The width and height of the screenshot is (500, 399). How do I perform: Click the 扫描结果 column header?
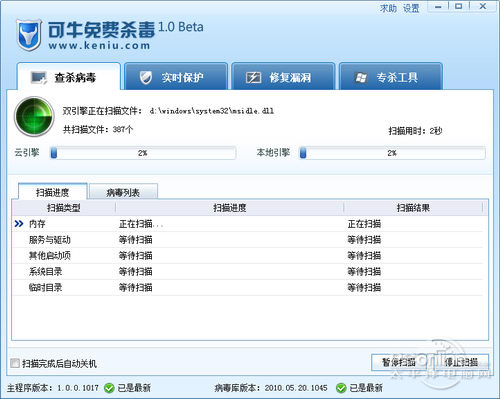(x=413, y=208)
